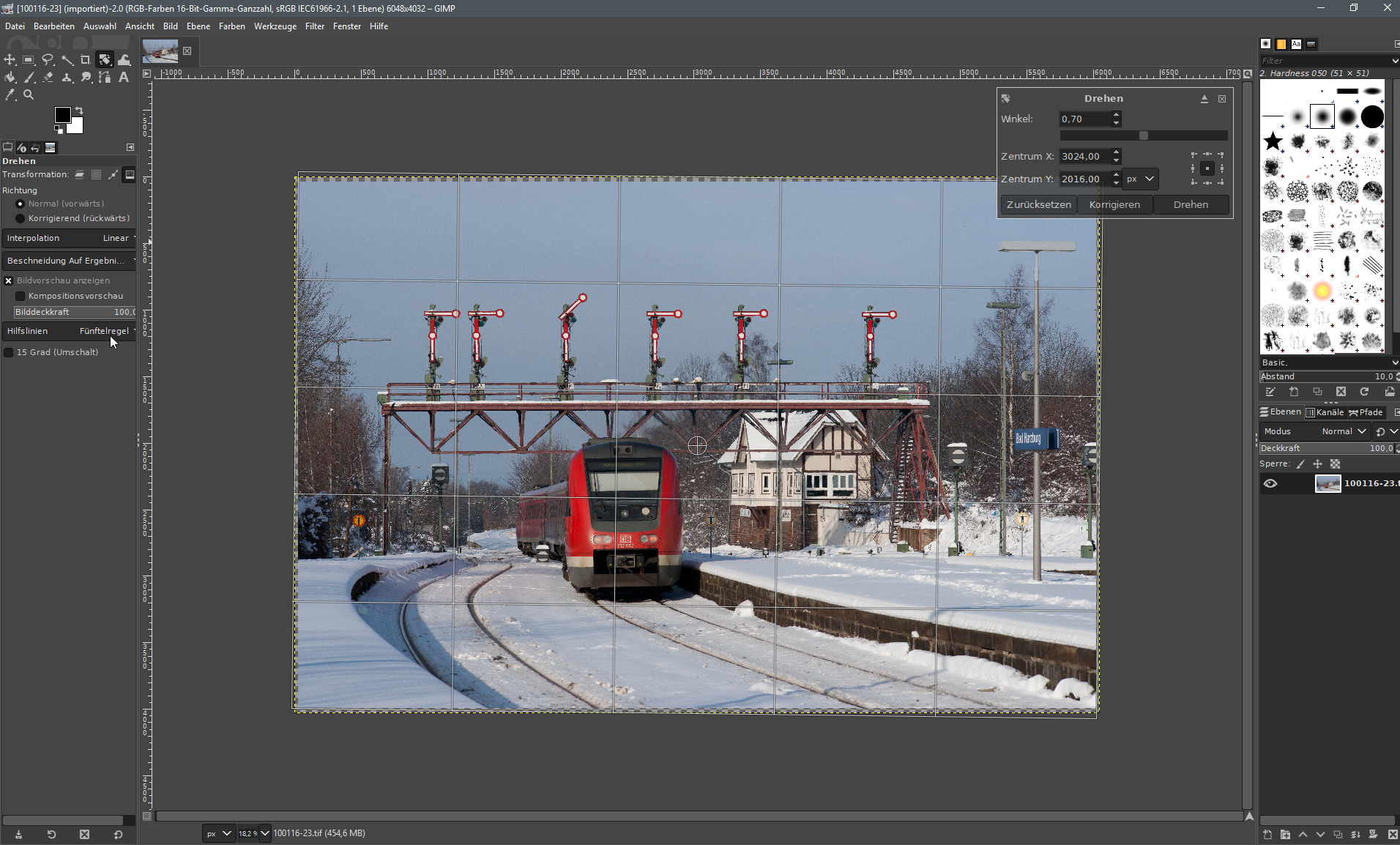Image resolution: width=1400 pixels, height=845 pixels.
Task: Open the Filter menu
Action: [314, 26]
